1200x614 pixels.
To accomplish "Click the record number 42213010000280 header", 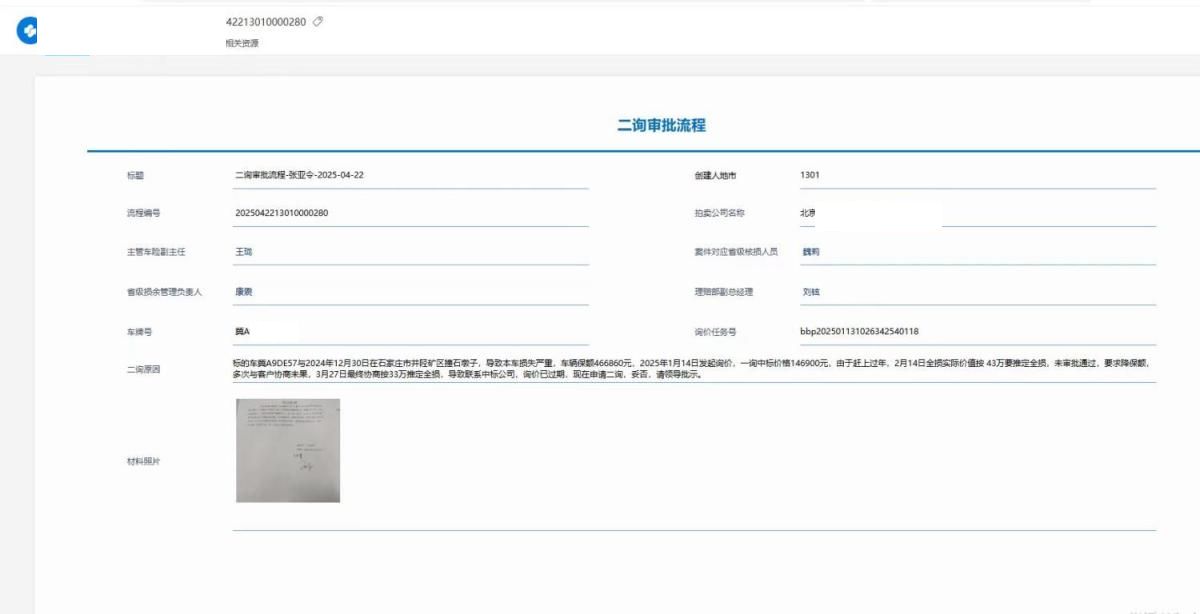I will coord(267,21).
